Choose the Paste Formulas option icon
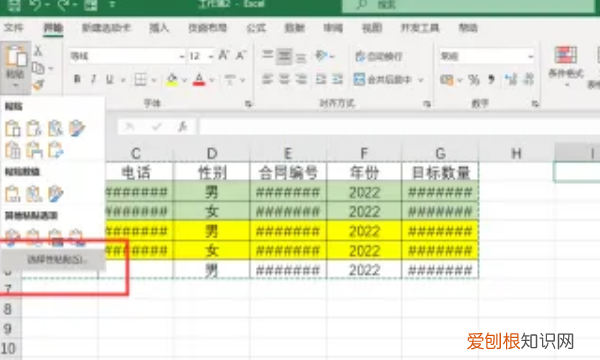The height and width of the screenshot is (360, 600). coord(34,129)
